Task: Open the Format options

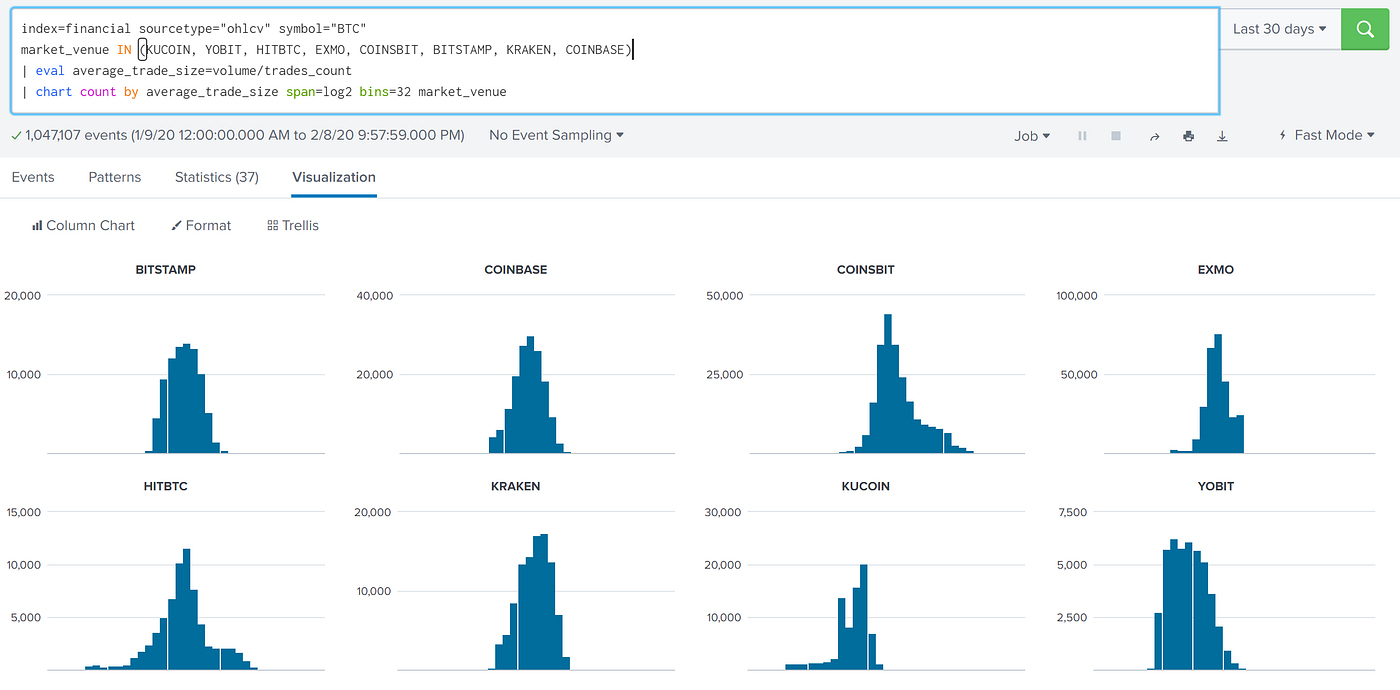Action: click(x=201, y=225)
